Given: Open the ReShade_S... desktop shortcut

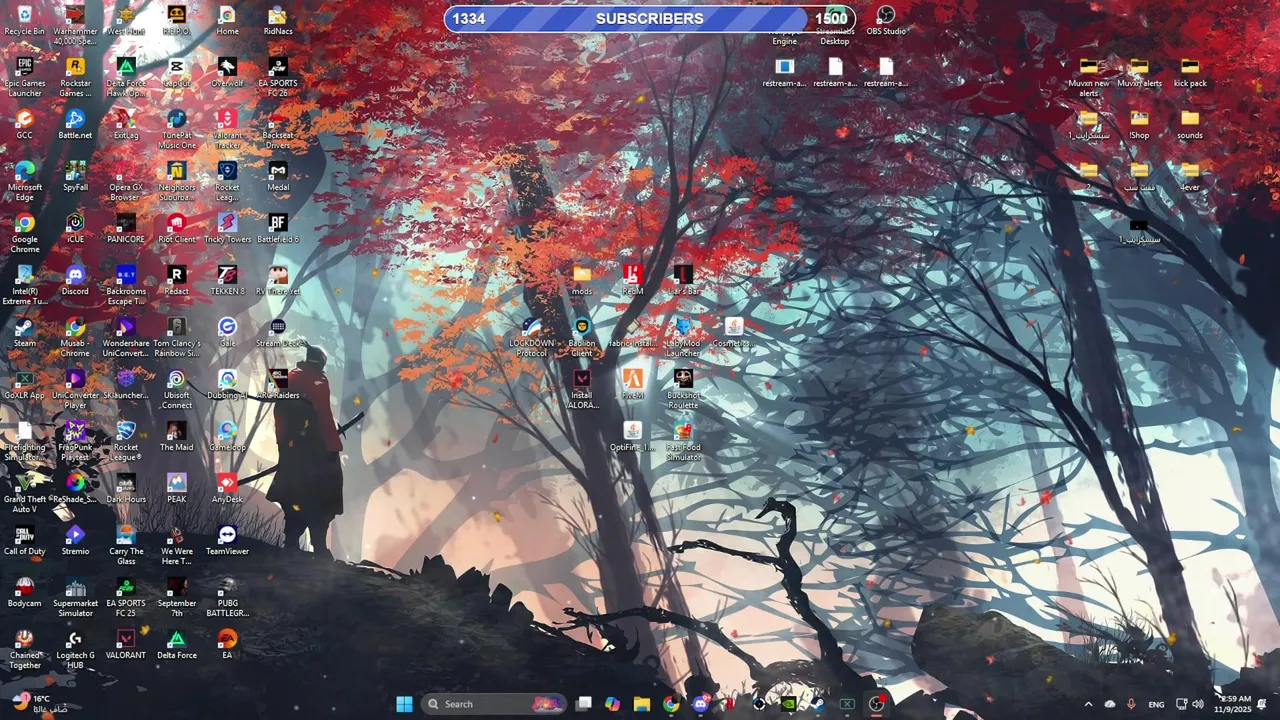Looking at the screenshot, I should click(75, 488).
